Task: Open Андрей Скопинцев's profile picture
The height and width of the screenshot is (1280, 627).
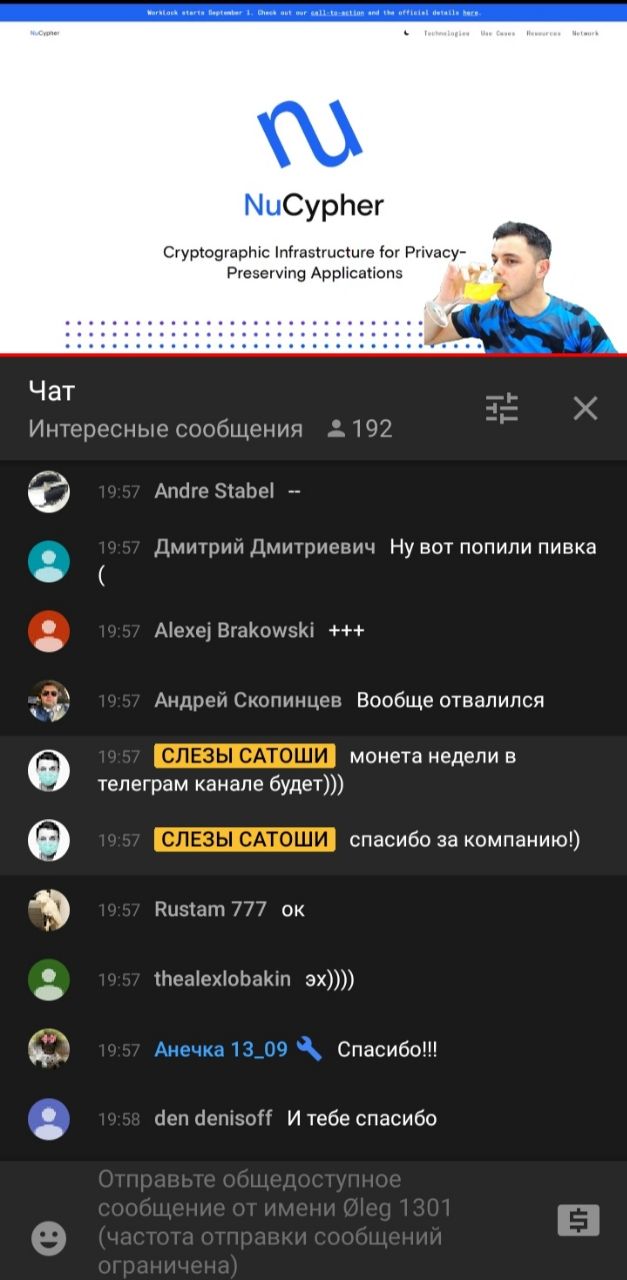Action: [x=49, y=701]
